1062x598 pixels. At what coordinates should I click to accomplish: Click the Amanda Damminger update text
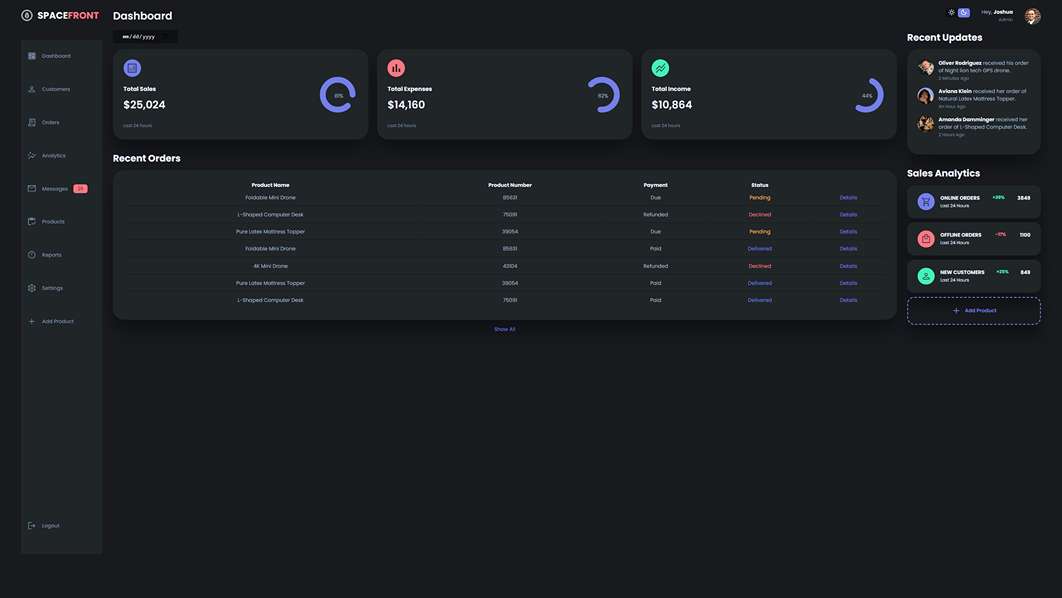coord(983,123)
